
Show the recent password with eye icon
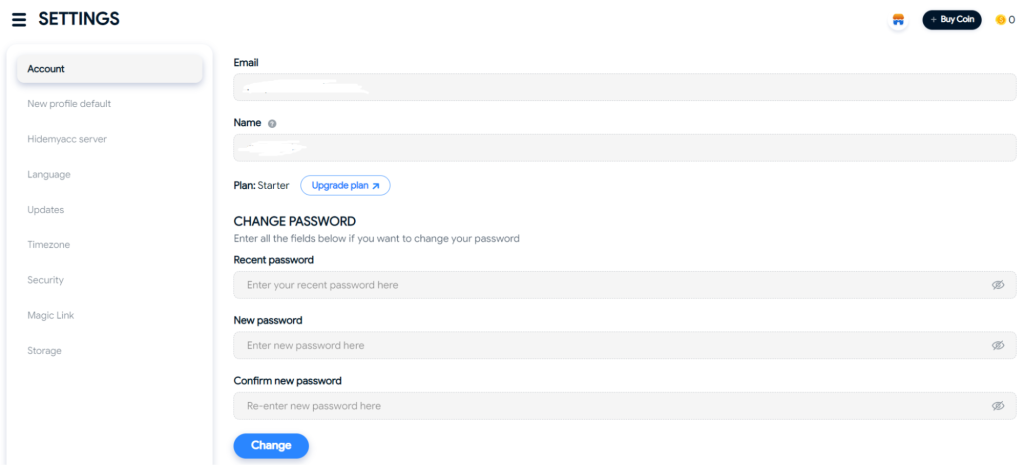(x=997, y=285)
